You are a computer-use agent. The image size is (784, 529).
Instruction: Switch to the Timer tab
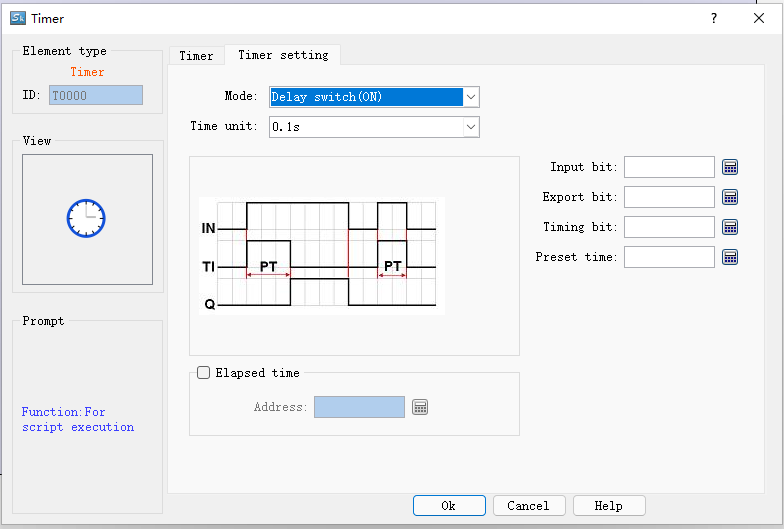coord(196,56)
